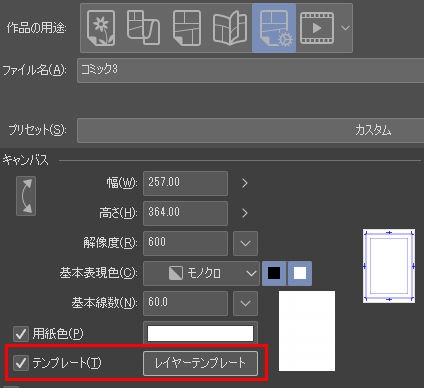
Task: Expand the 幅(W) width arrow
Action: tap(245, 183)
